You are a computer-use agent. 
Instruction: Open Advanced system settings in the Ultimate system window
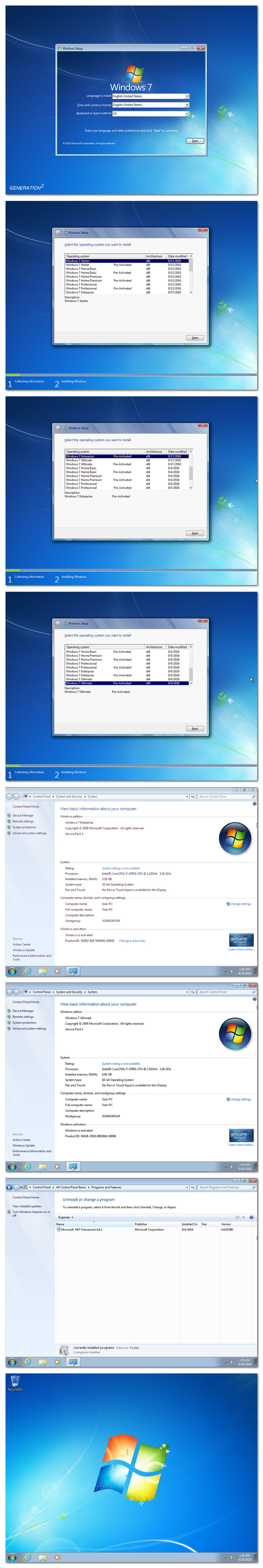tap(29, 1029)
